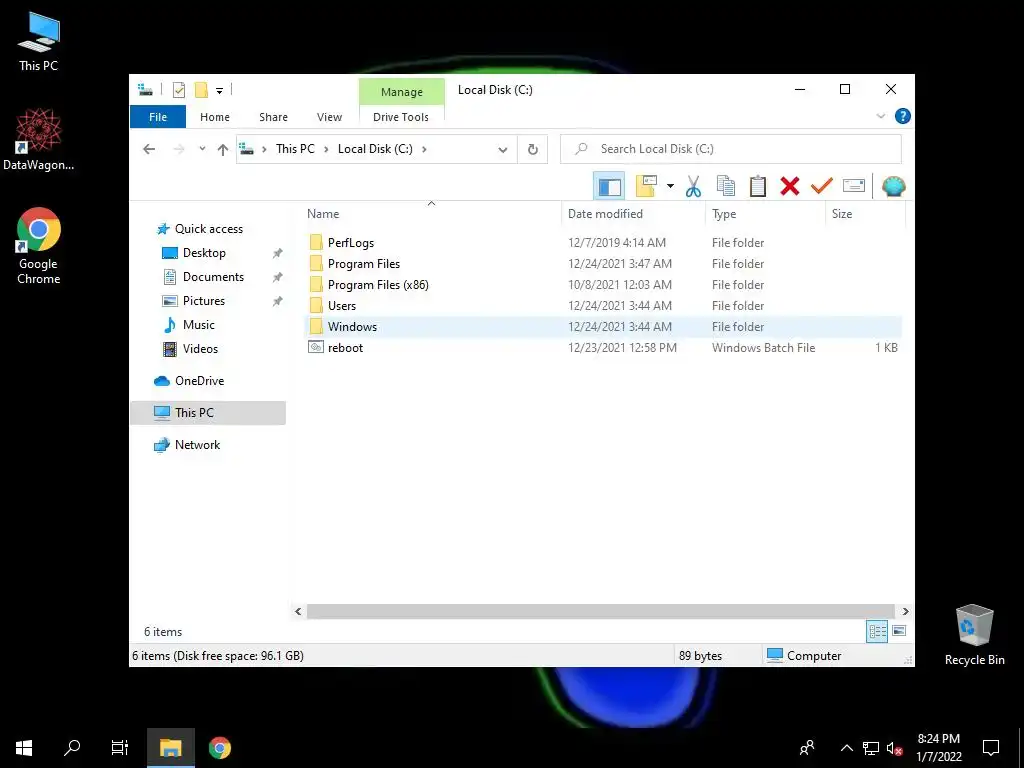Click the Refresh button
The image size is (1024, 768).
[x=533, y=150]
